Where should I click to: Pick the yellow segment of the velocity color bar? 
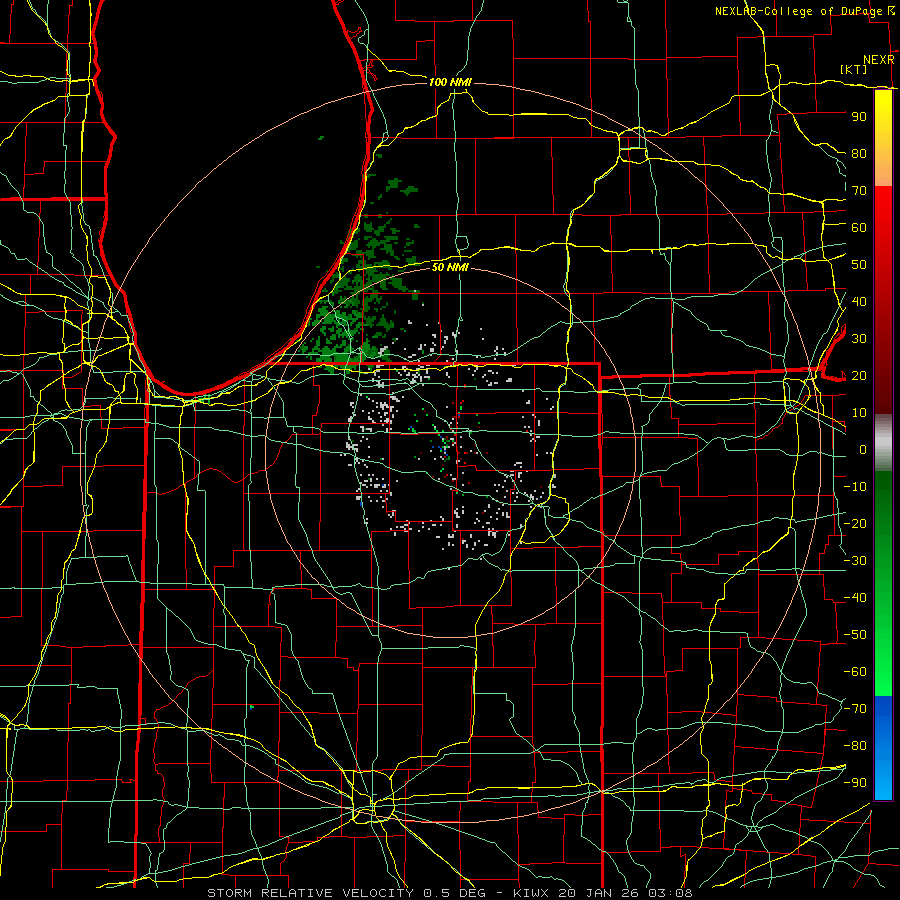(883, 138)
